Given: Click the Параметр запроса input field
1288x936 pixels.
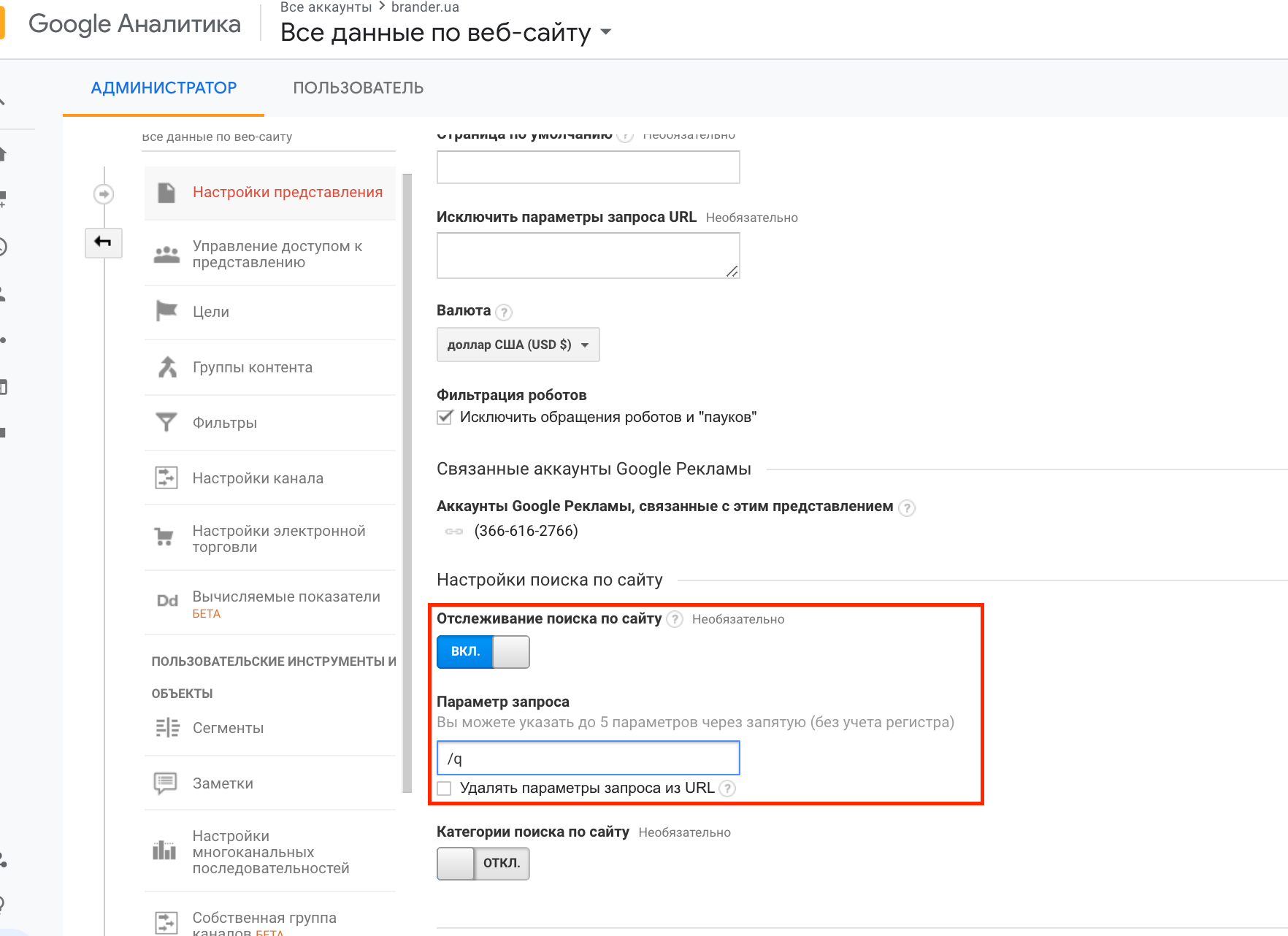Looking at the screenshot, I should (x=588, y=759).
